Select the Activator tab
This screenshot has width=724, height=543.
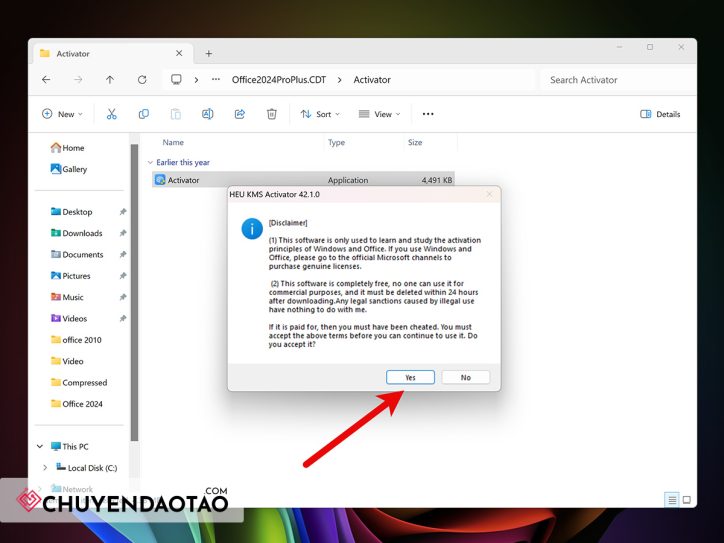[113, 54]
